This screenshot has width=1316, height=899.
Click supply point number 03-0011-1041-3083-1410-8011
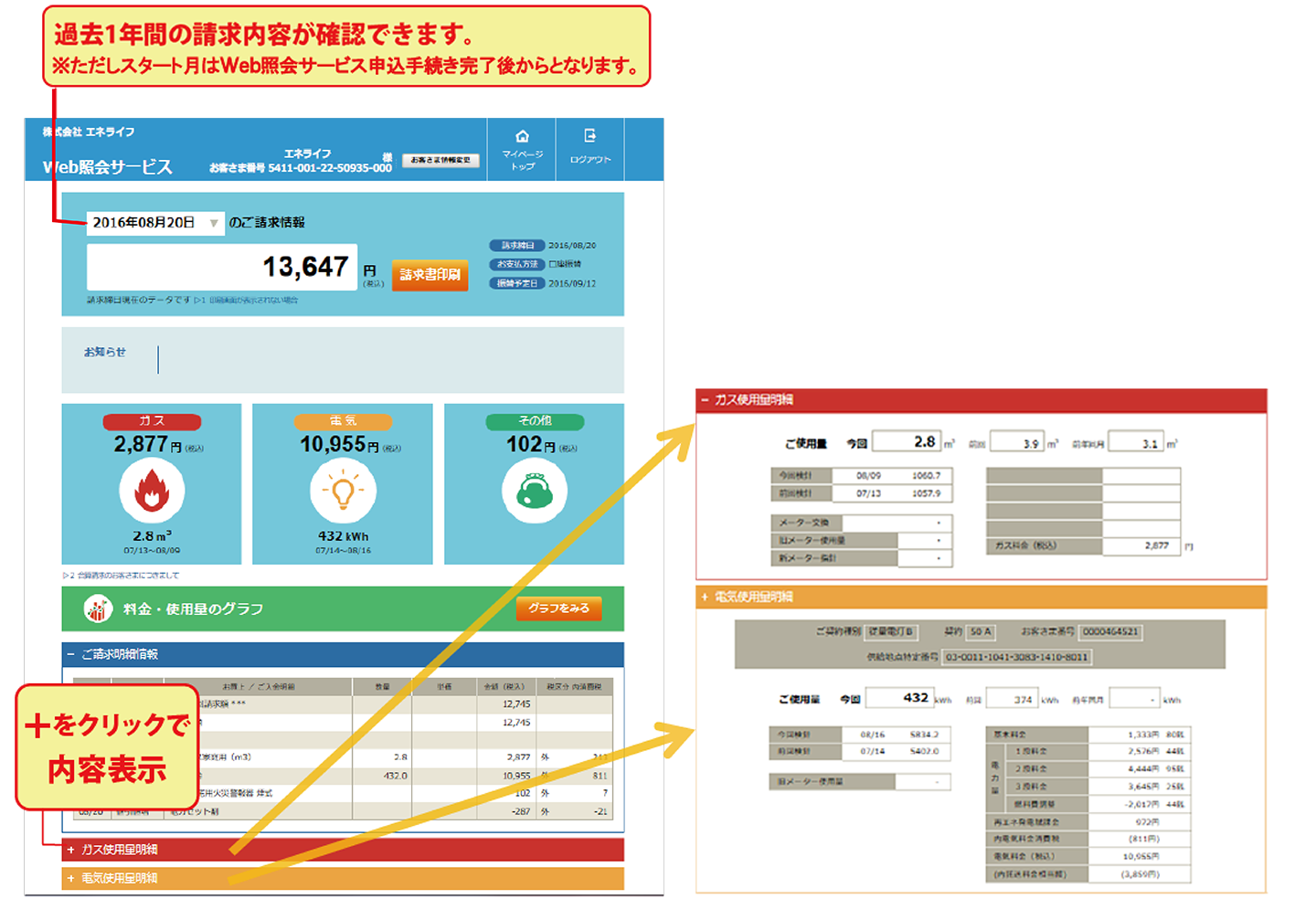[1016, 657]
